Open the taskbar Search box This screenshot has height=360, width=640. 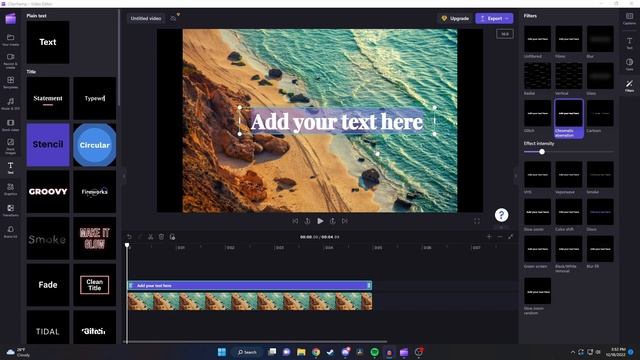point(247,352)
